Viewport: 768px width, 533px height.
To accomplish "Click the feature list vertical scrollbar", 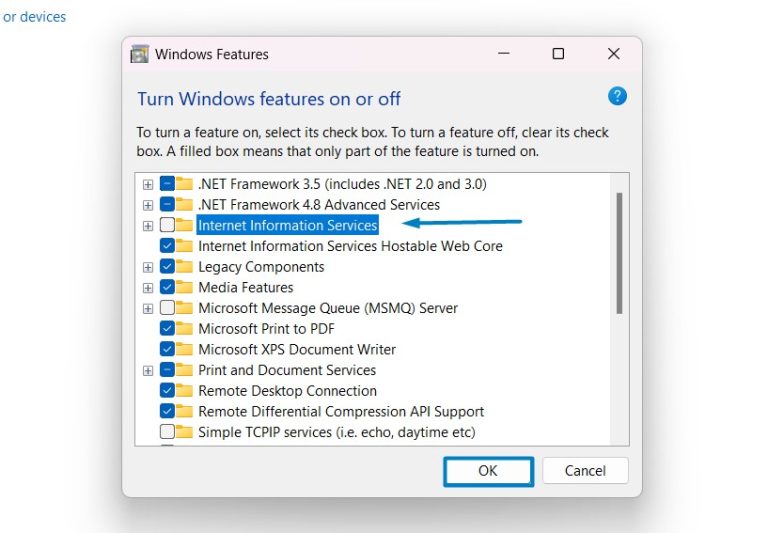I will pos(619,255).
